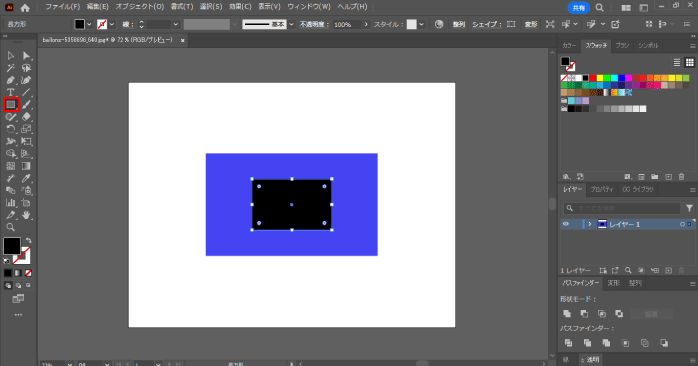
Task: Open stroke weight dropdown
Action: 176,24
